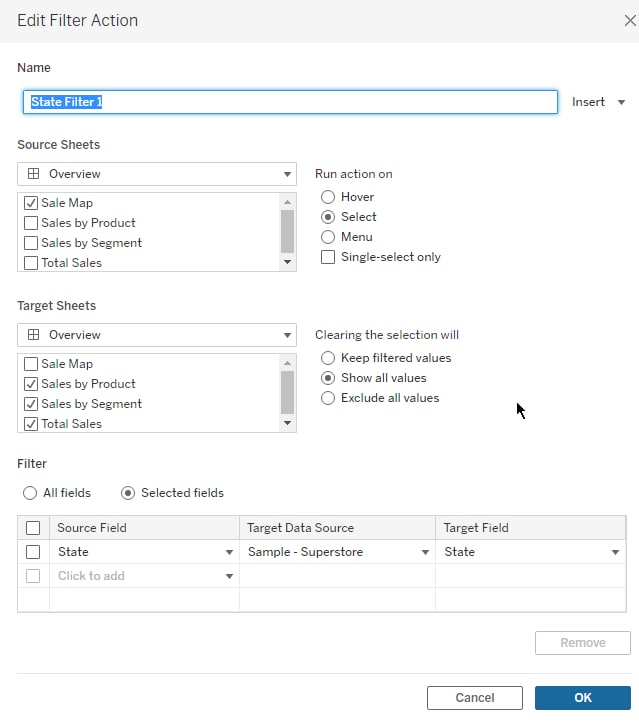Click the Name text field

(x=290, y=102)
